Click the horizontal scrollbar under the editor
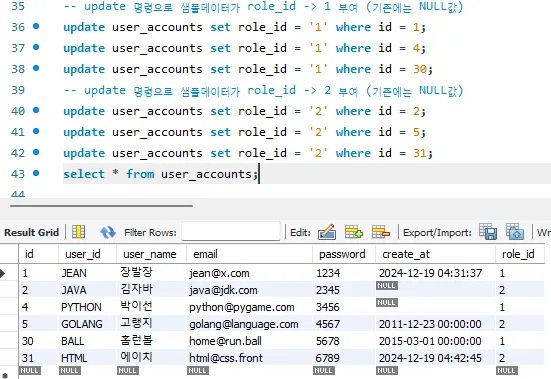 101,206
